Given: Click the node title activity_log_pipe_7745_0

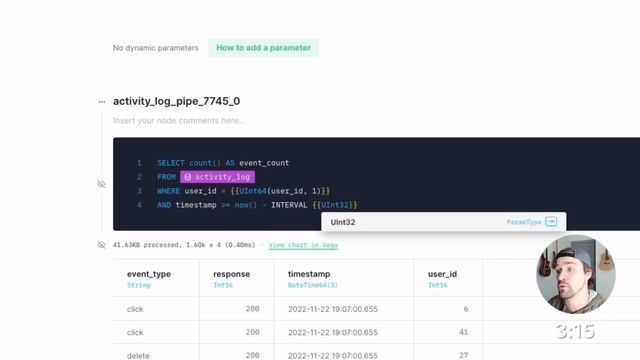Looking at the screenshot, I should tap(176, 101).
